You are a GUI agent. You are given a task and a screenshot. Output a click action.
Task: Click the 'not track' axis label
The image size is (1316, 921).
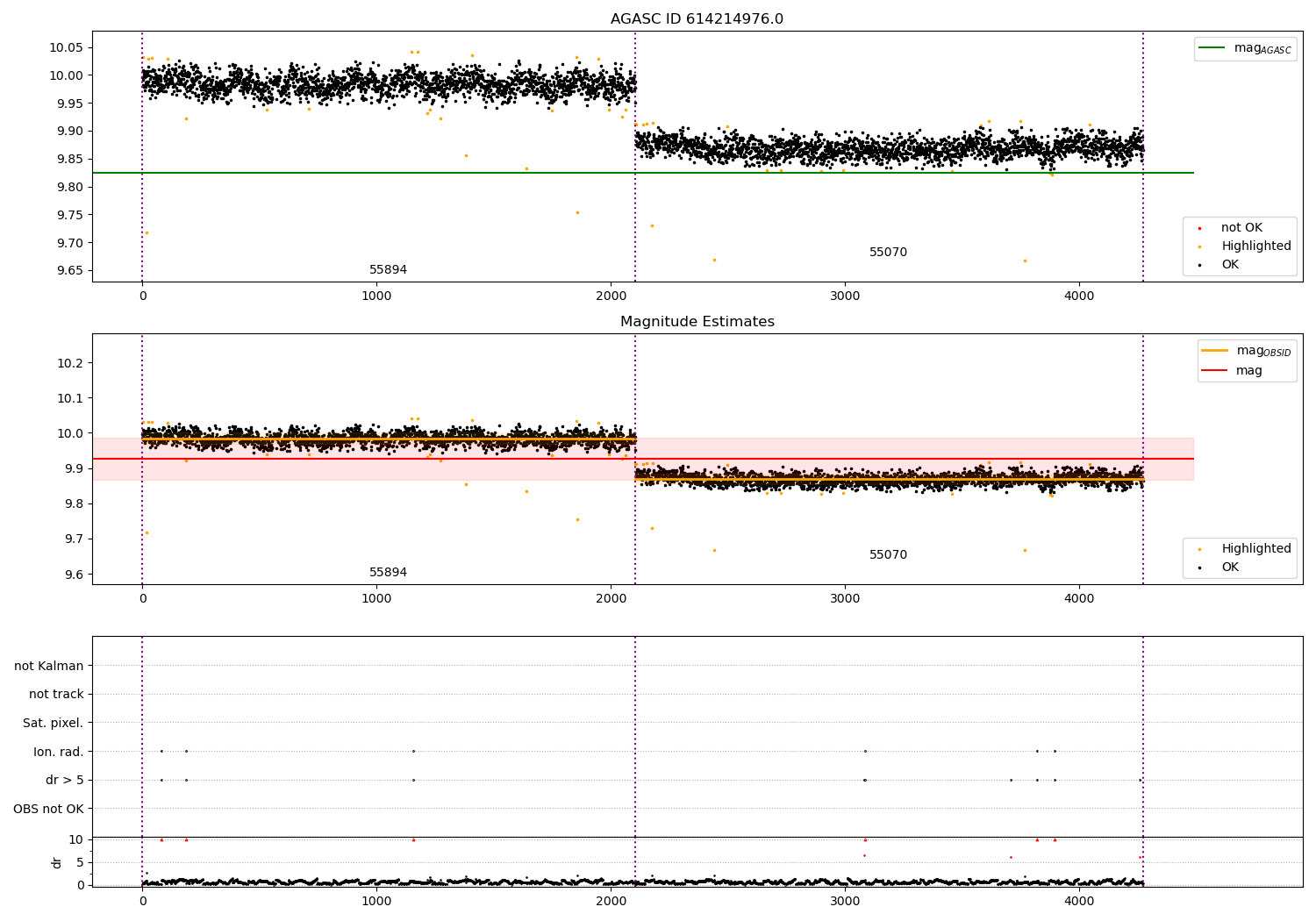(56, 695)
